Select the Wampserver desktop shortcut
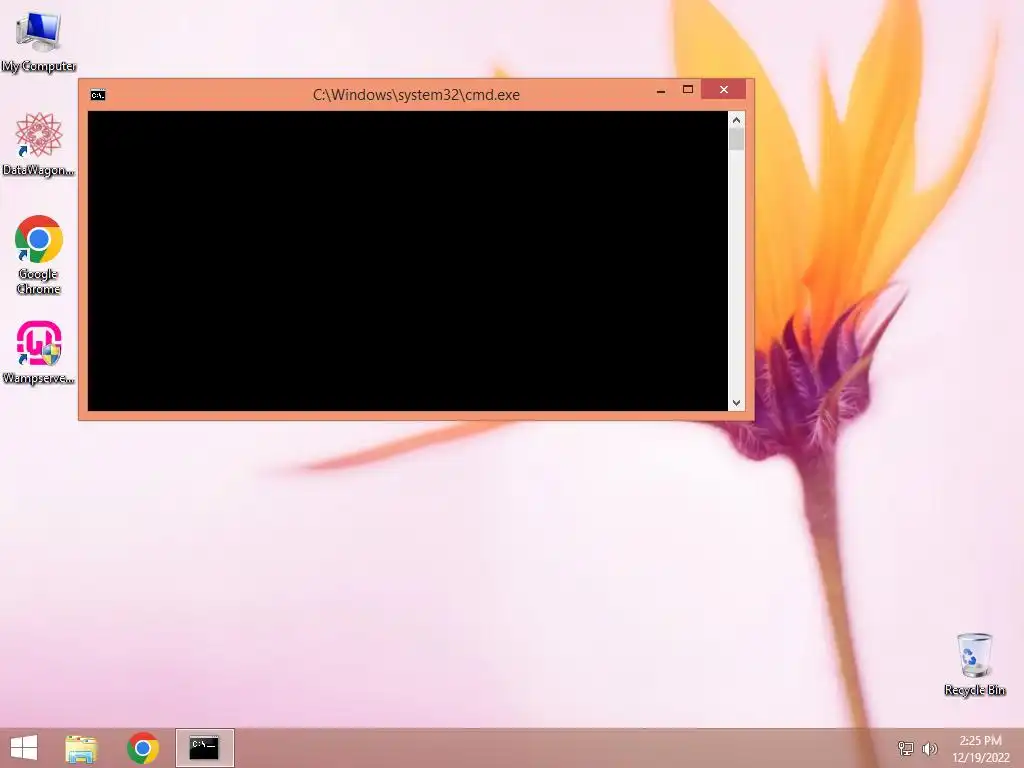 click(39, 352)
